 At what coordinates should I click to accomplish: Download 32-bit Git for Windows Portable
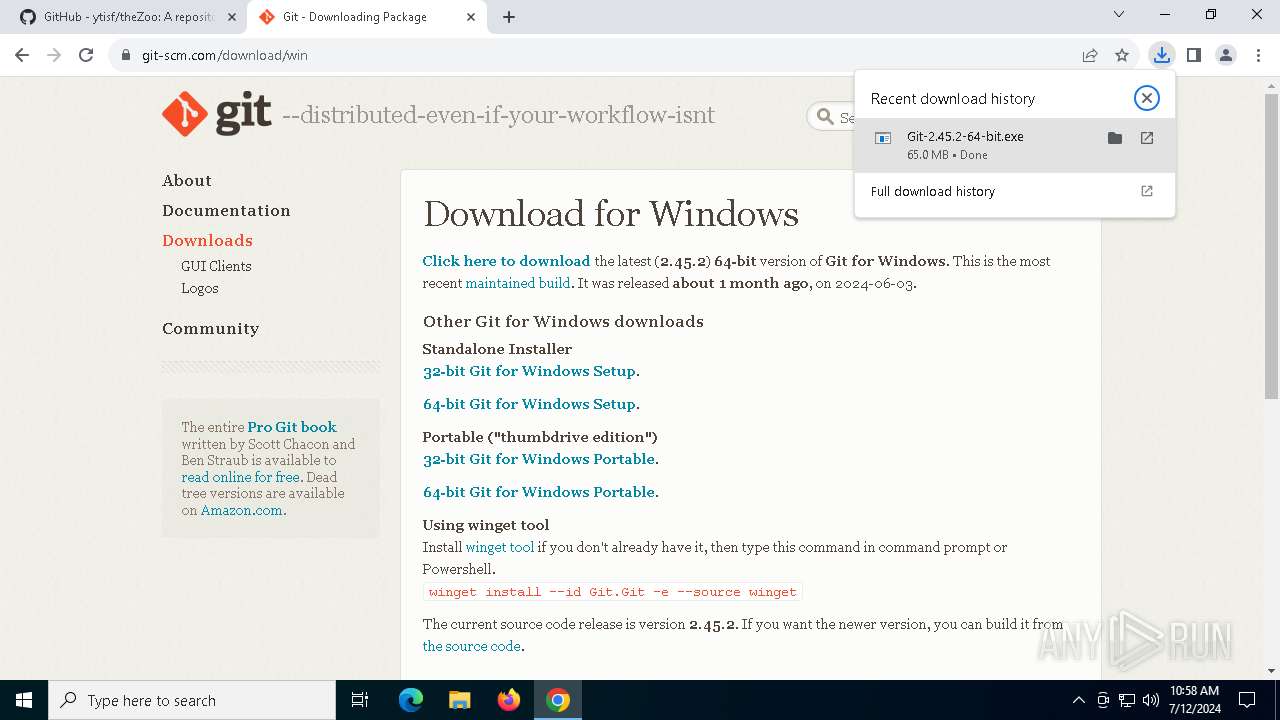pos(539,459)
